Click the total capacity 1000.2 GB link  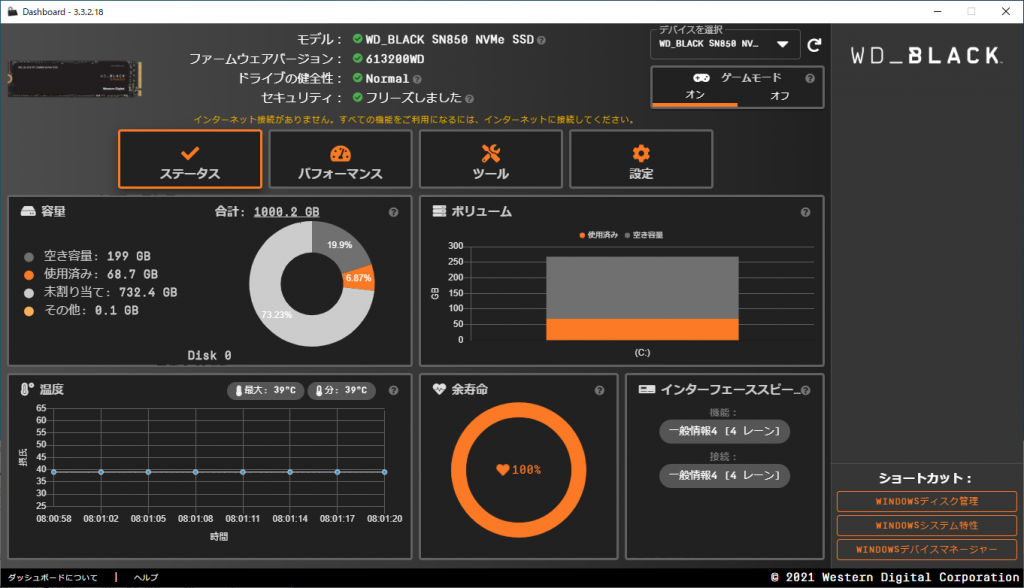286,212
